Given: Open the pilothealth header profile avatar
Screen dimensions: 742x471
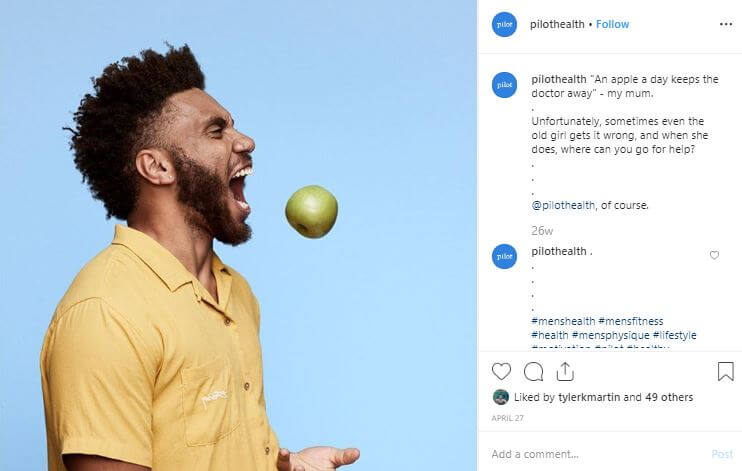Looking at the screenshot, I should (504, 25).
